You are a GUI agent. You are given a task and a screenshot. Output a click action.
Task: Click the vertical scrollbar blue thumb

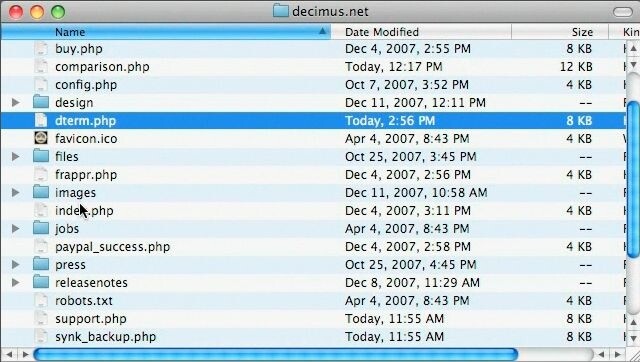pyautogui.click(x=633, y=180)
